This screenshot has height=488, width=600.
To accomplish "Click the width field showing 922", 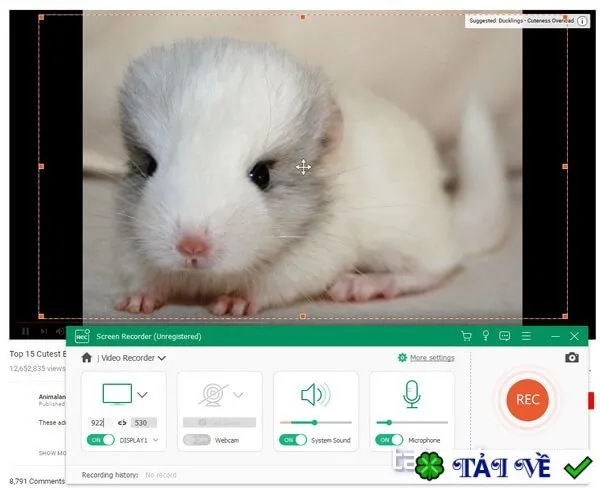I will [x=100, y=423].
